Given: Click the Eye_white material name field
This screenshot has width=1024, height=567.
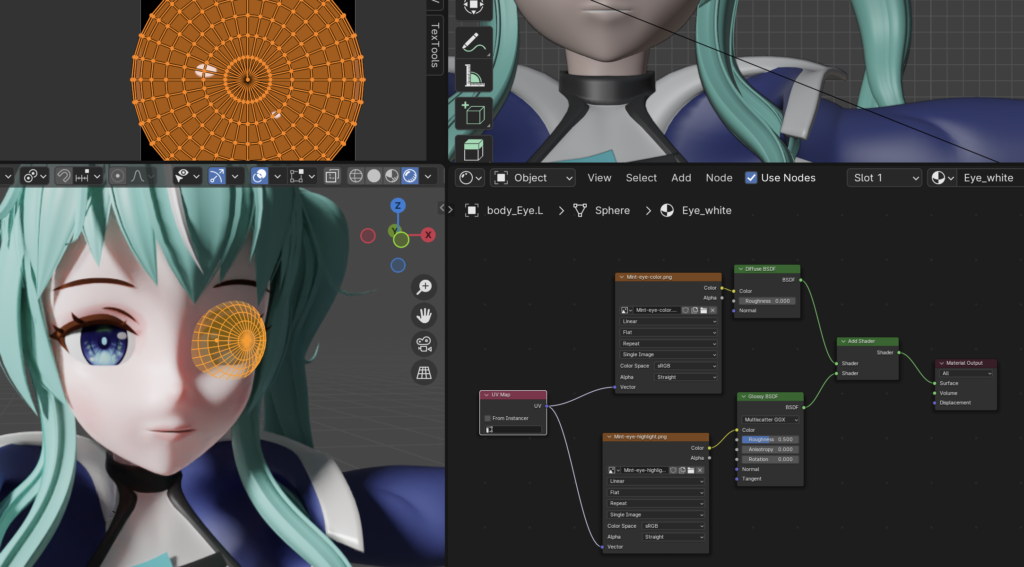Looking at the screenshot, I should (989, 178).
